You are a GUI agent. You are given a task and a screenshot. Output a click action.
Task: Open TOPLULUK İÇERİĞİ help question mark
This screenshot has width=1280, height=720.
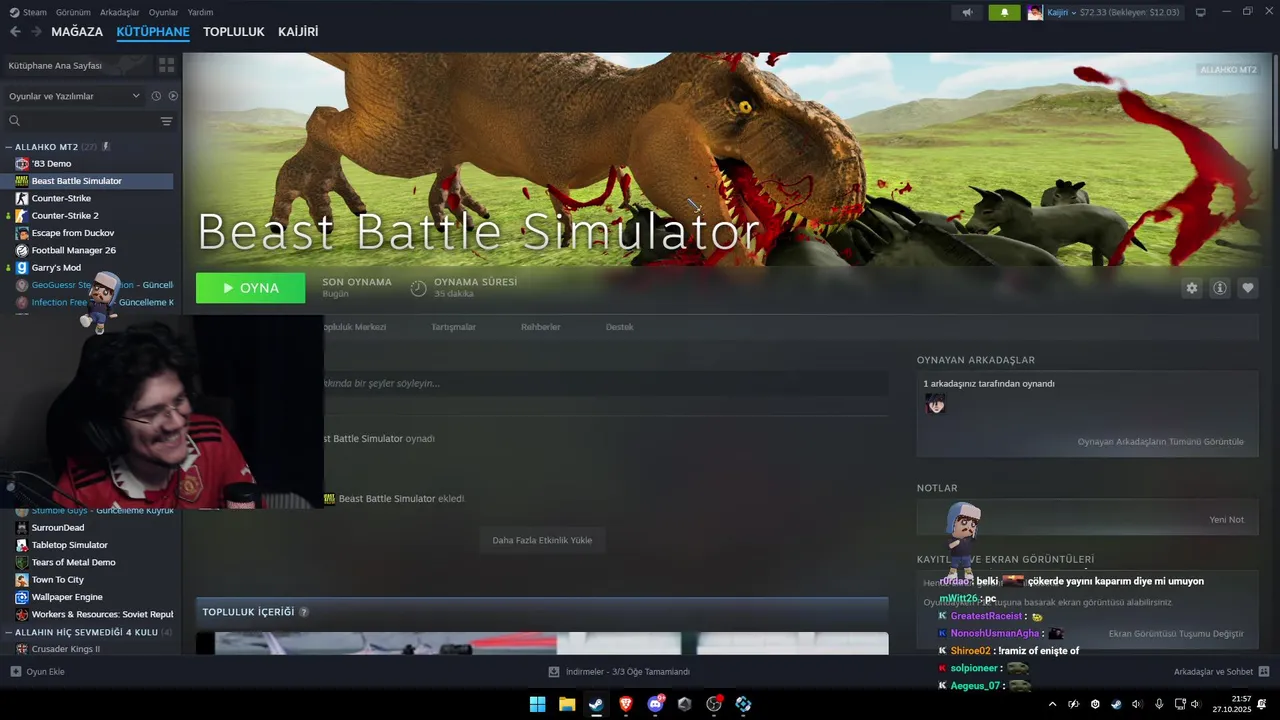304,612
